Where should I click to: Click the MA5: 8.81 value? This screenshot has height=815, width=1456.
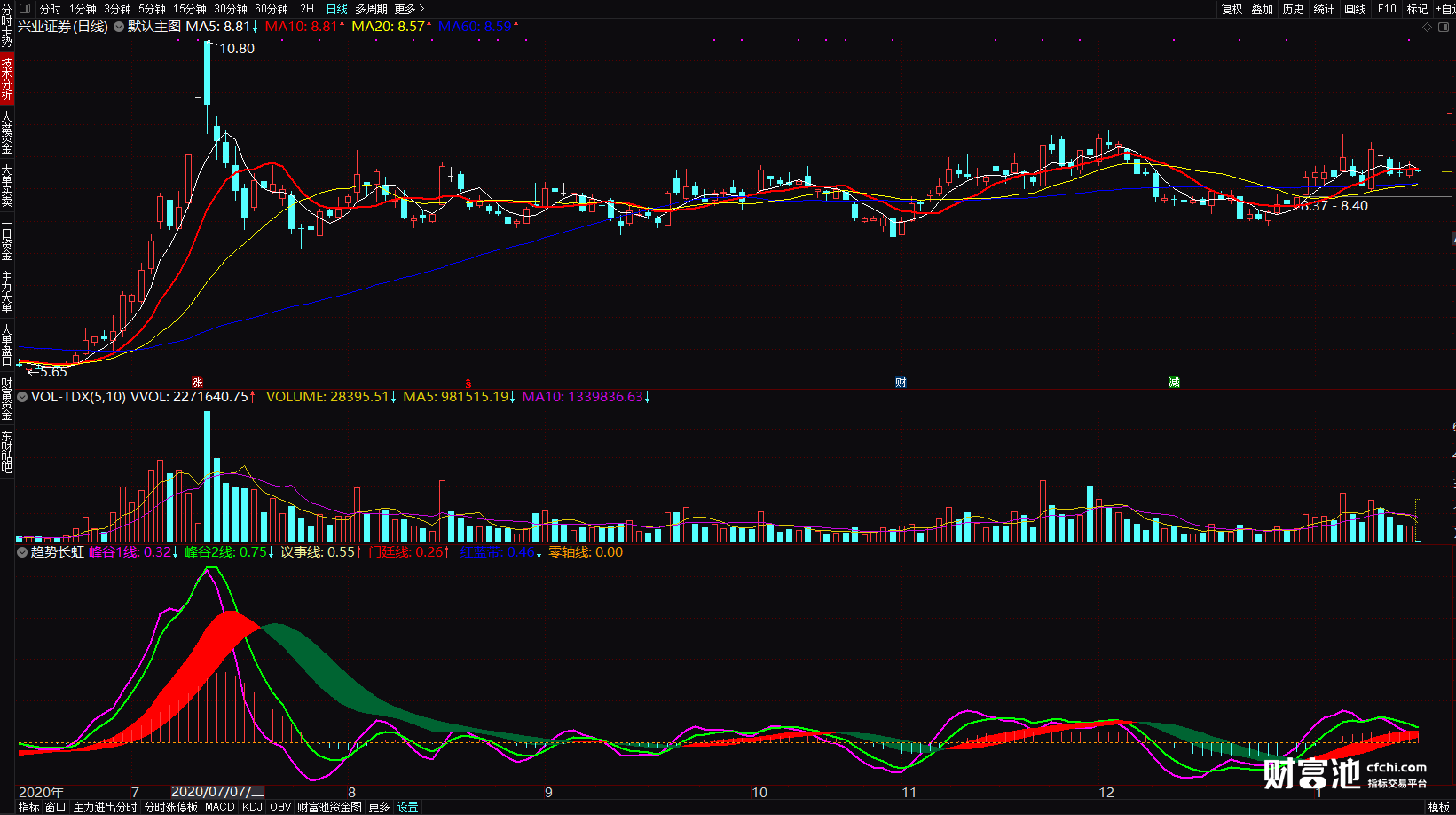click(222, 27)
